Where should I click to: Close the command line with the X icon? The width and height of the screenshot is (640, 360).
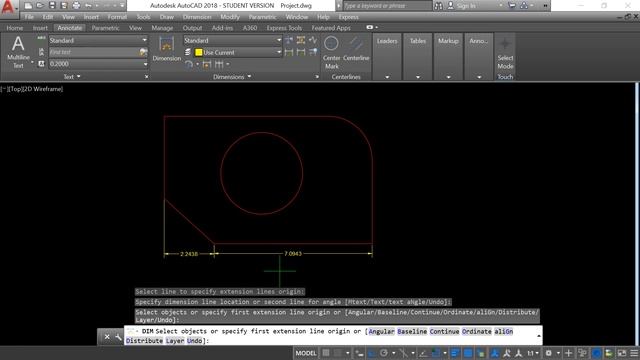click(x=107, y=337)
